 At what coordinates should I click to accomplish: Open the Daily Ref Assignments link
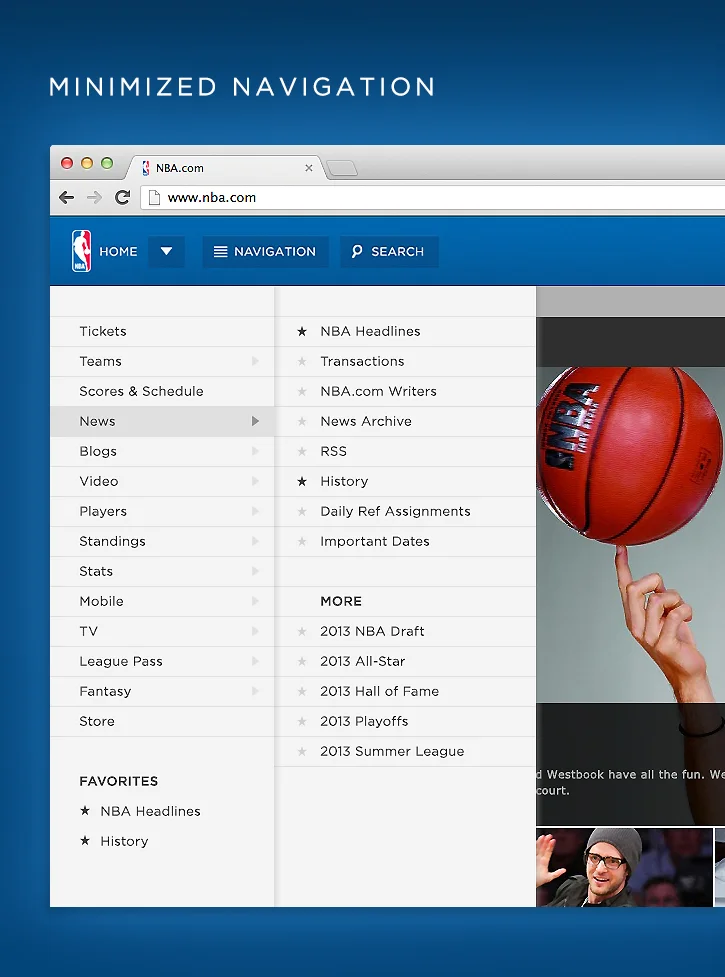pos(395,512)
